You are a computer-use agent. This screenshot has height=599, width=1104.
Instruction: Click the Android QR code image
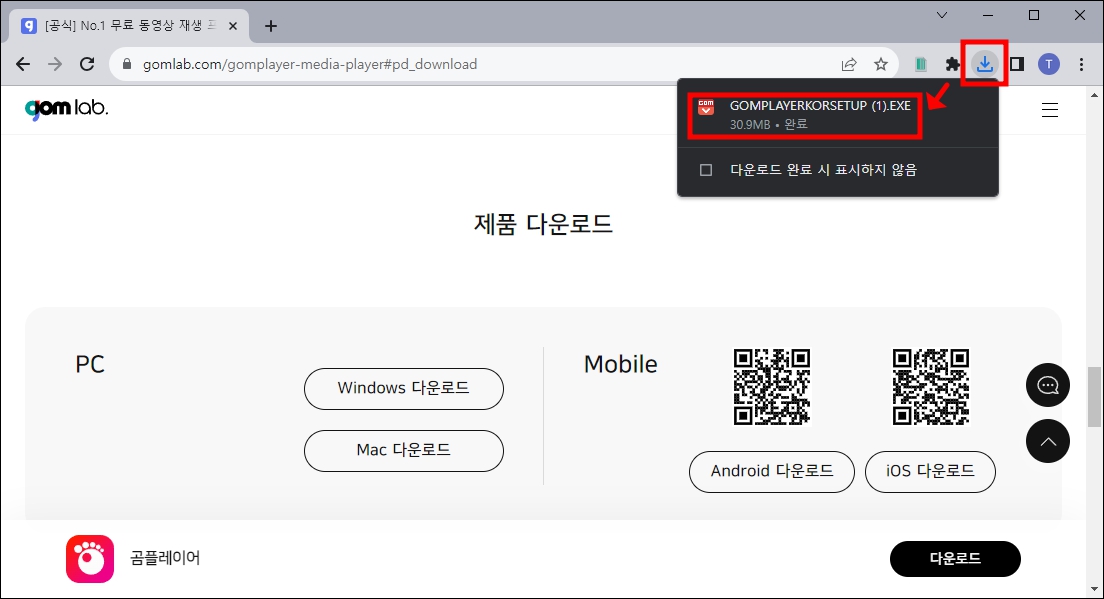(x=772, y=386)
